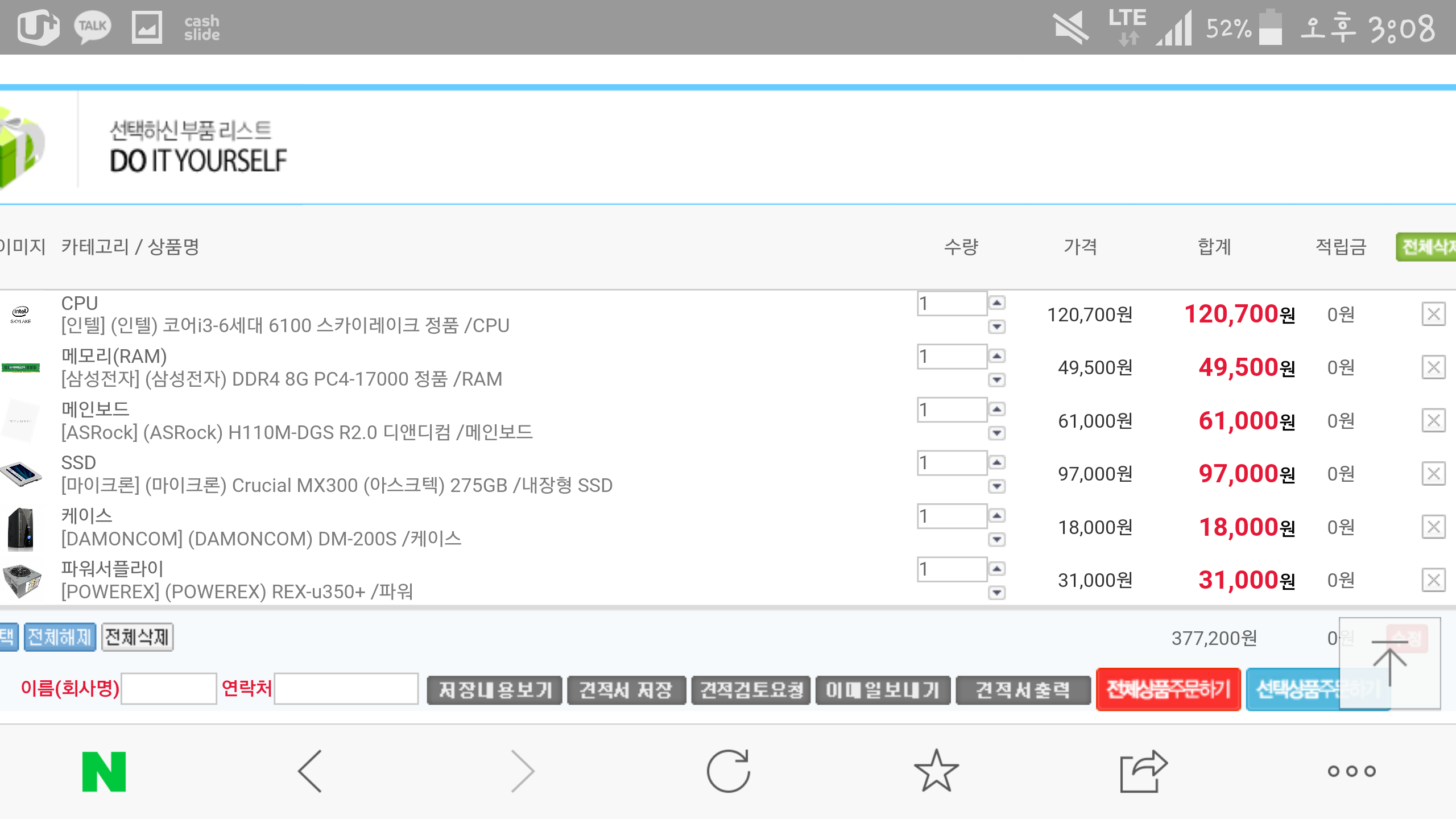Image resolution: width=1456 pixels, height=819 pixels.
Task: Click the 이메일보내기 button
Action: pyautogui.click(x=883, y=690)
